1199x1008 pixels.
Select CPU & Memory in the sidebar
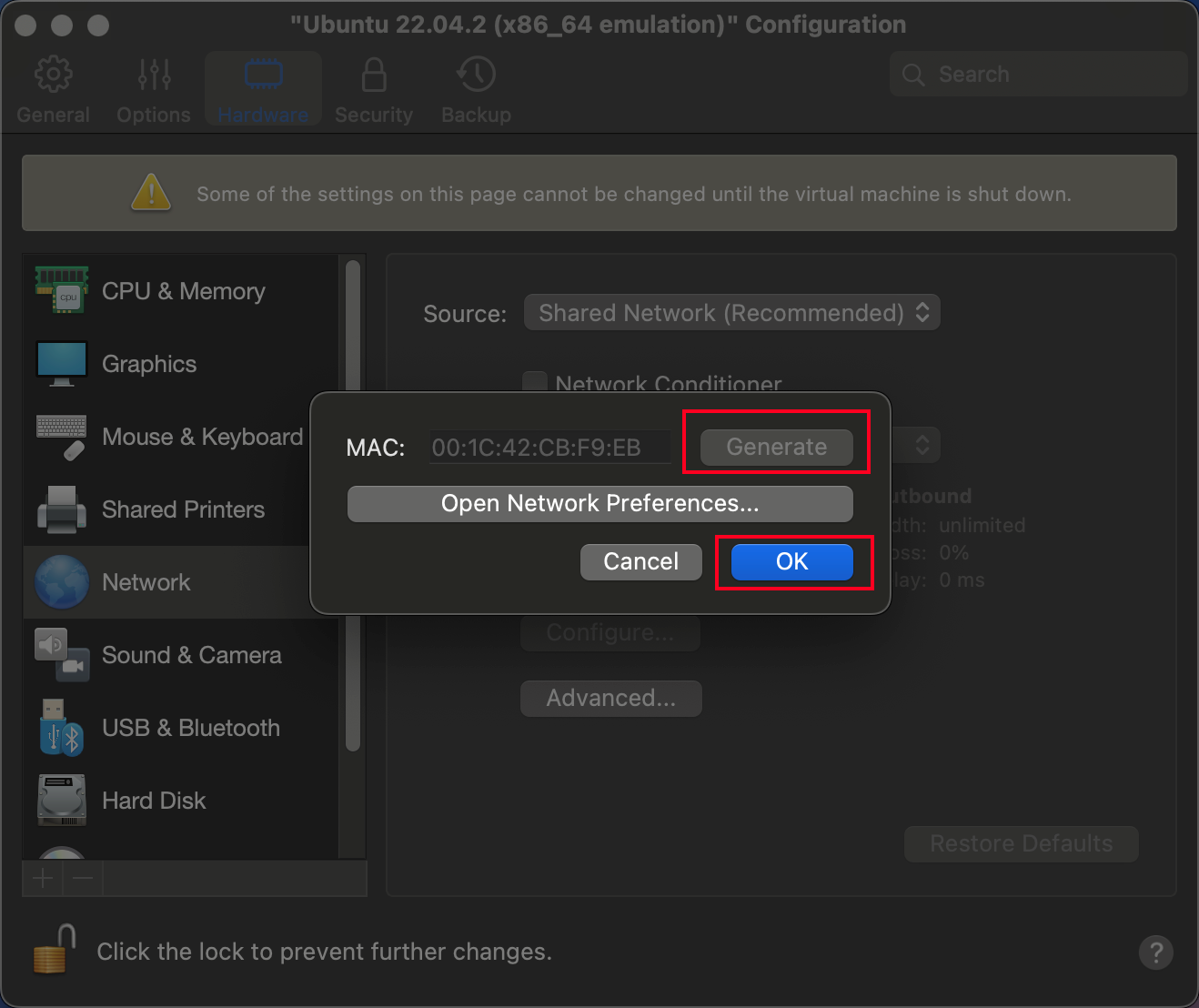click(183, 291)
